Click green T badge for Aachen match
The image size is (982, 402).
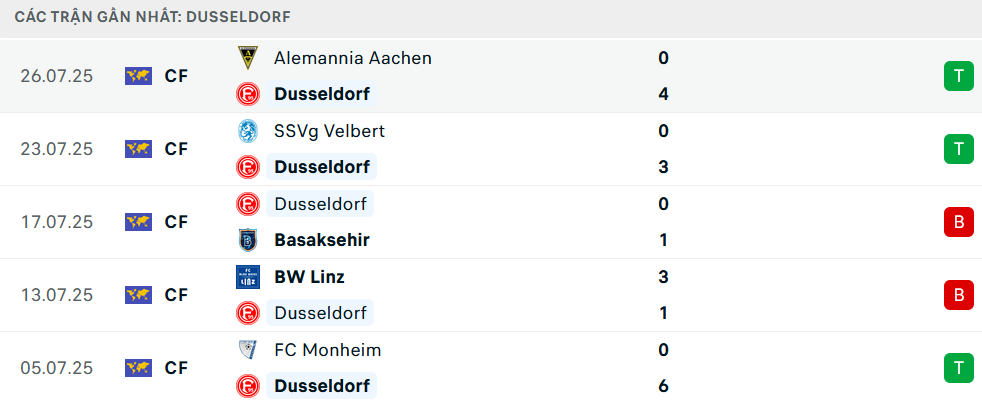[x=959, y=76]
